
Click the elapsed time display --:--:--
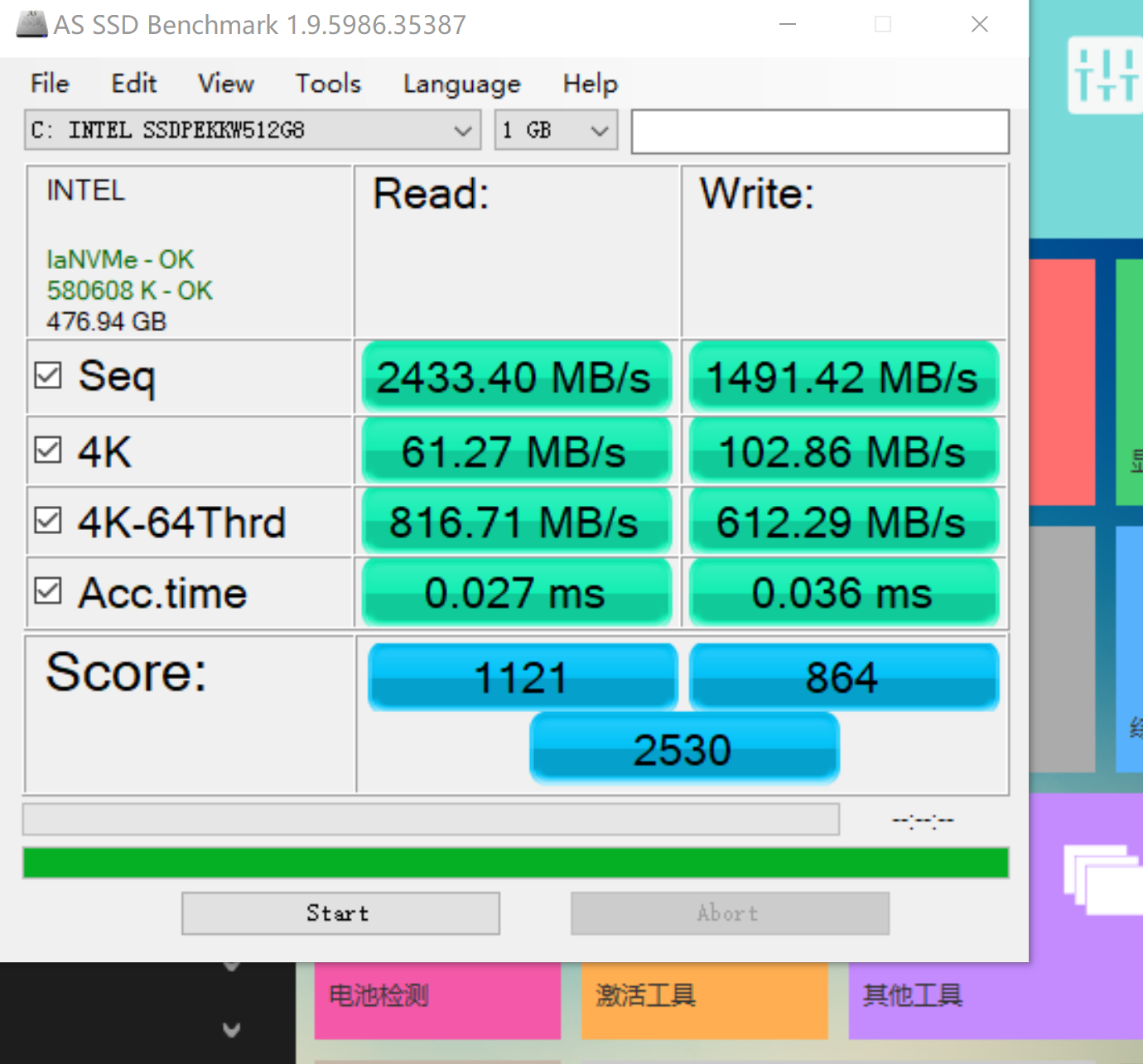[x=923, y=821]
